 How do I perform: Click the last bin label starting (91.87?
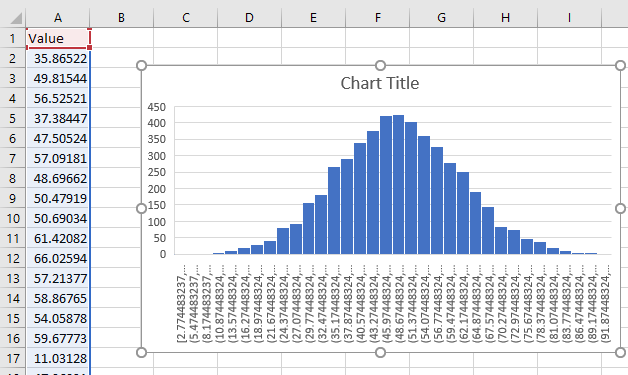[606, 304]
